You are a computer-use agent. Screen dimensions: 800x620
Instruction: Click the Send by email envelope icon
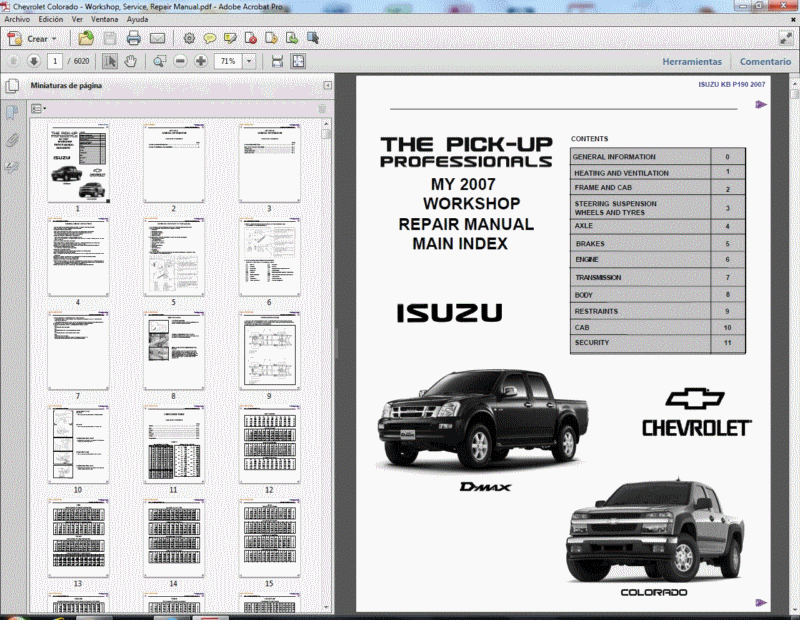pyautogui.click(x=157, y=38)
